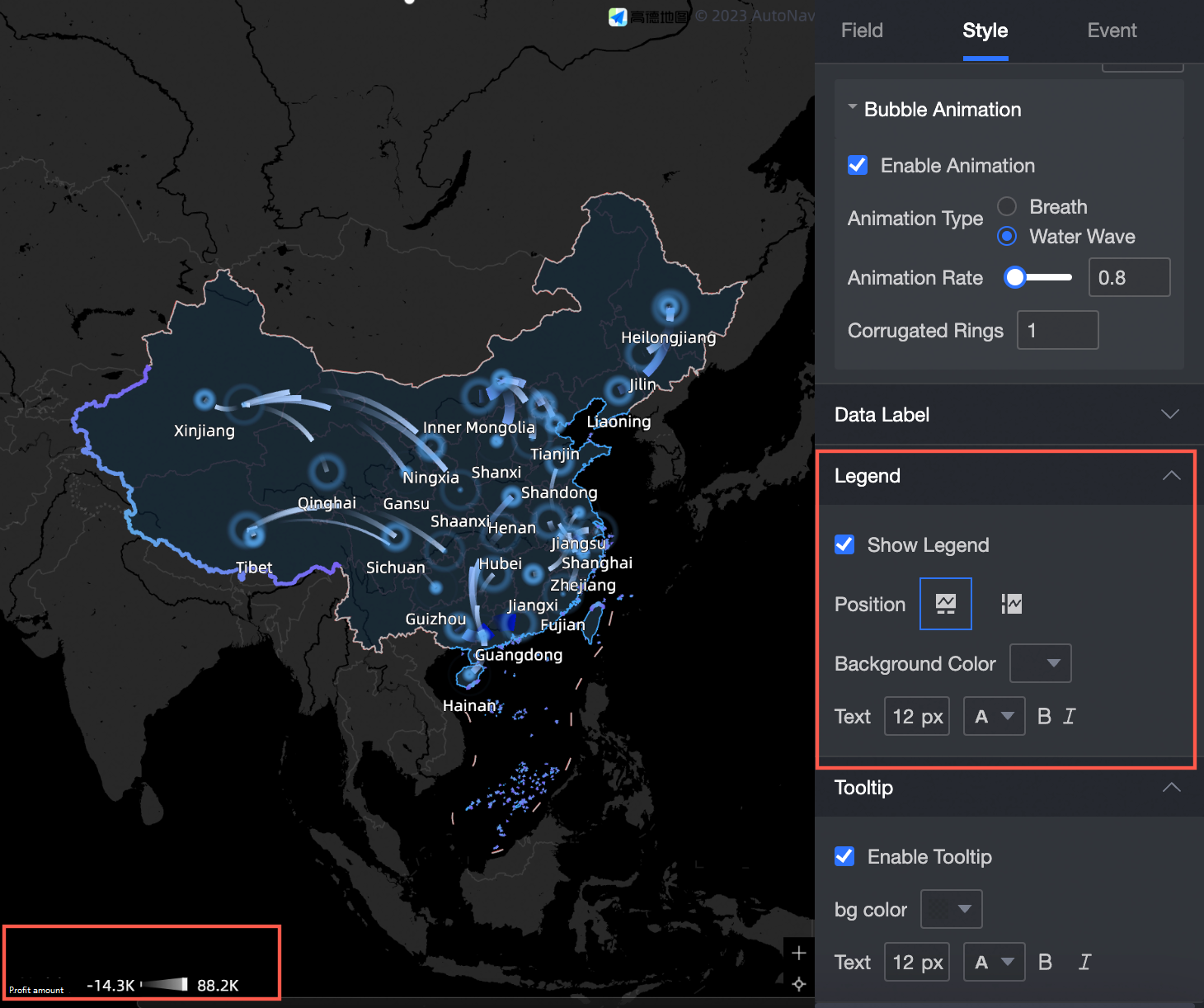Click the Guangdong label on map

tap(519, 655)
